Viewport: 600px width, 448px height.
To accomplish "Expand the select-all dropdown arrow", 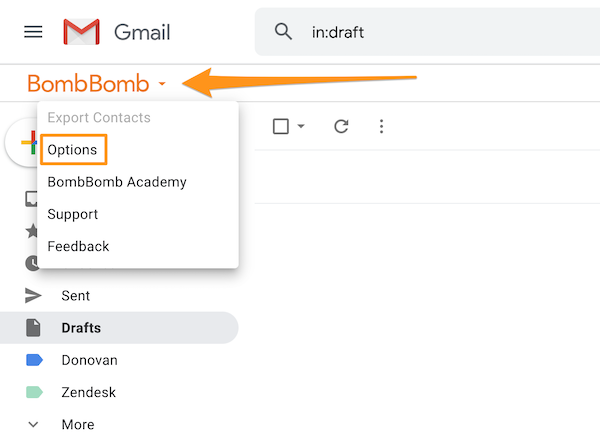I will 301,126.
